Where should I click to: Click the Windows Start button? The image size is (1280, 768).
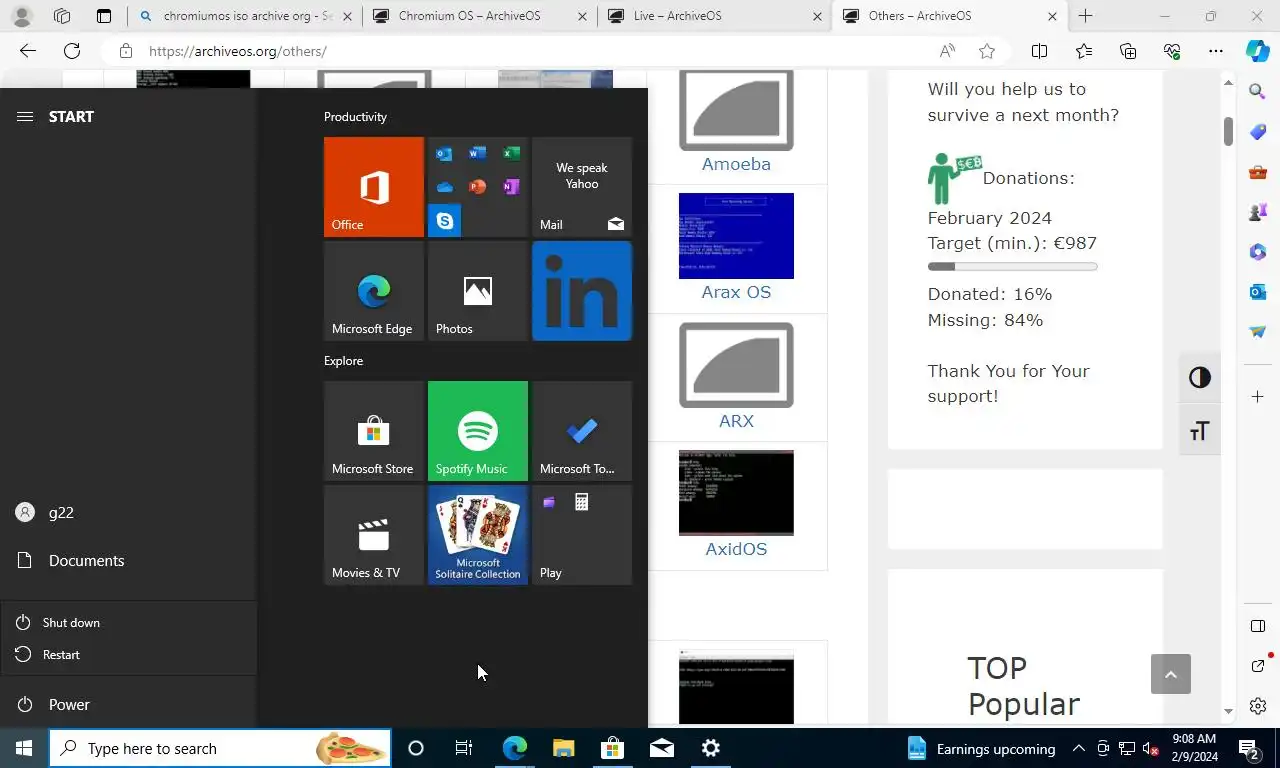[24, 748]
